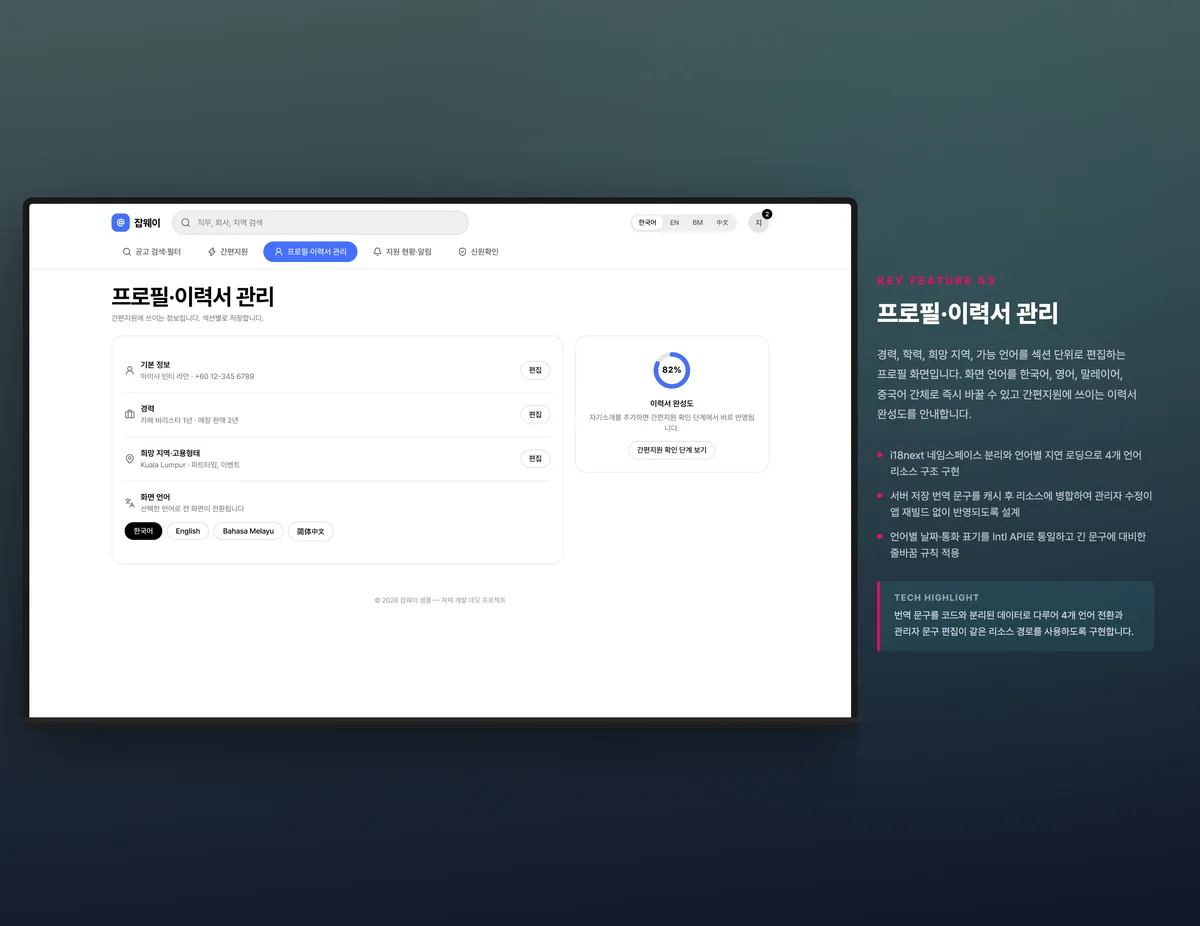Open the 지 user avatar menu
Screen dimensions: 1200x926
[x=758, y=223]
